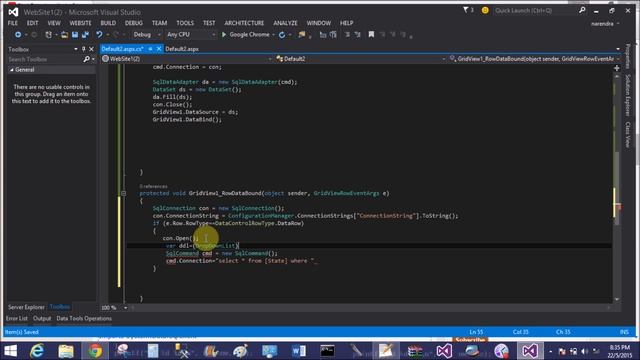
Task: Open Command Prompt from the taskbar
Action: (x=327, y=351)
